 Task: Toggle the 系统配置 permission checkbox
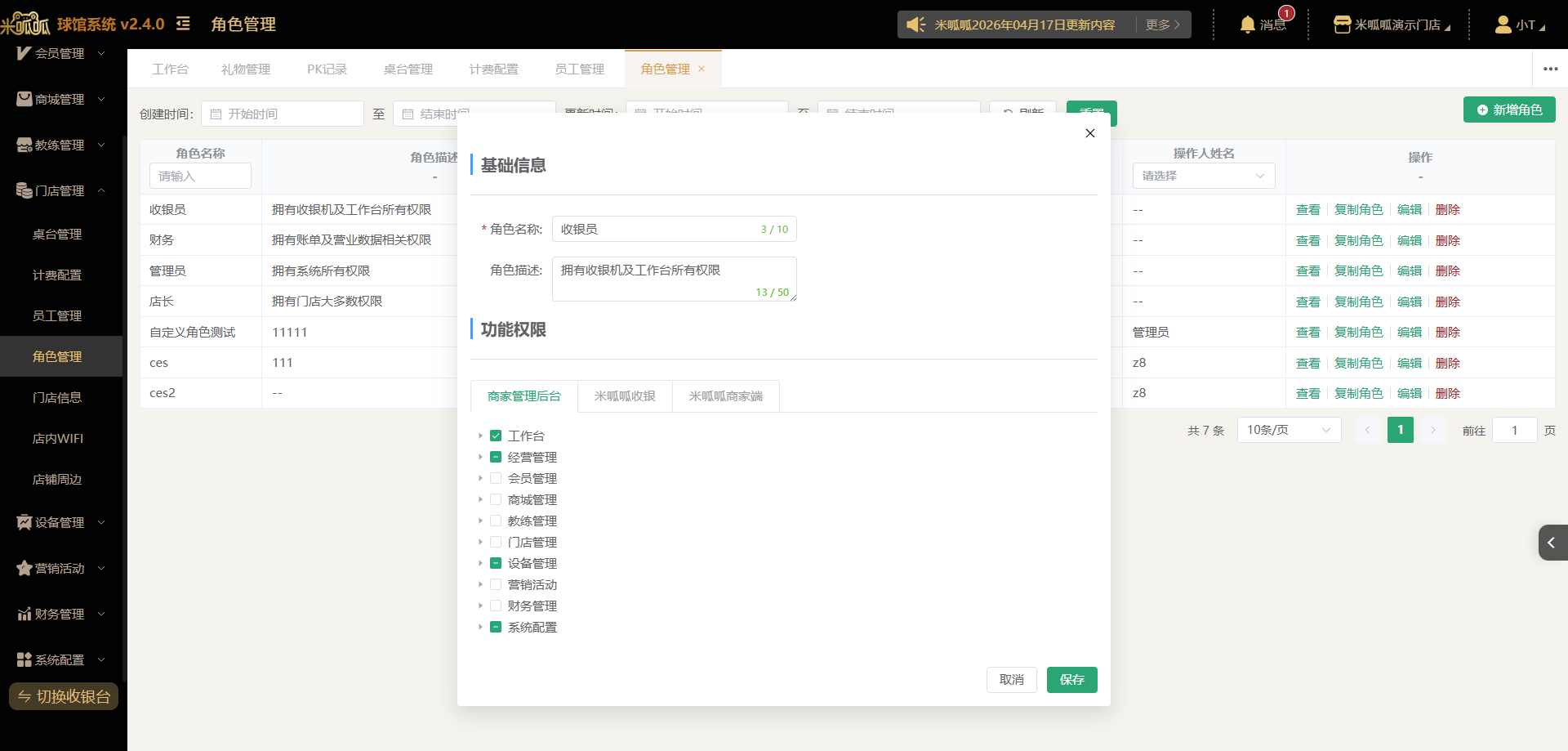(x=496, y=627)
